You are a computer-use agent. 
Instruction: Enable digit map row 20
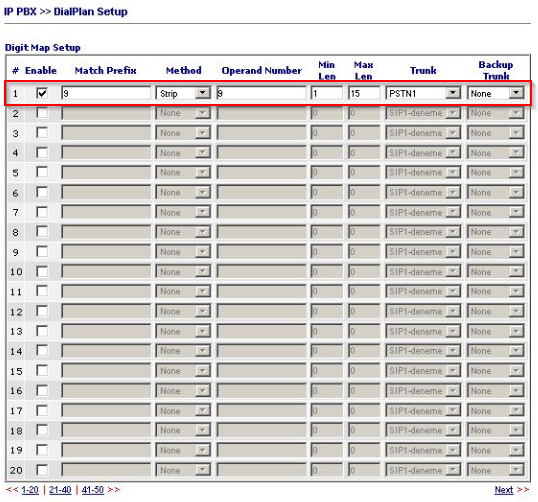(x=42, y=470)
